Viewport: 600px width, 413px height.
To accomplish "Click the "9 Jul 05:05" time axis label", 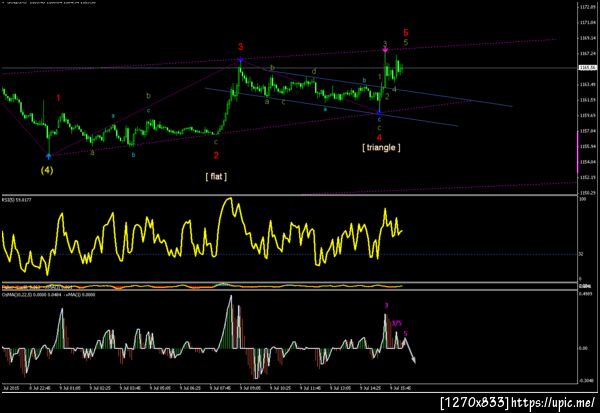I will click(x=161, y=388).
